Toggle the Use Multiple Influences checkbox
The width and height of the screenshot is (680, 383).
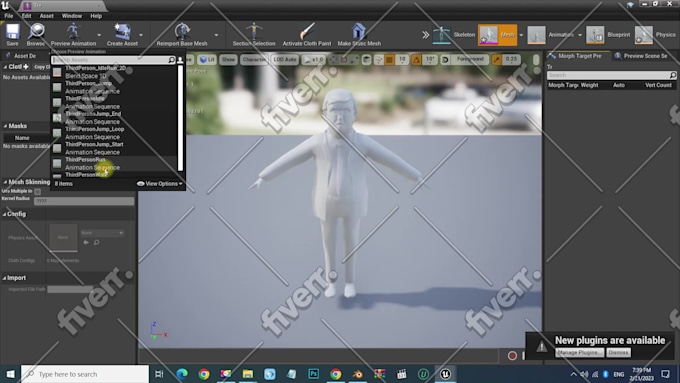[38, 191]
